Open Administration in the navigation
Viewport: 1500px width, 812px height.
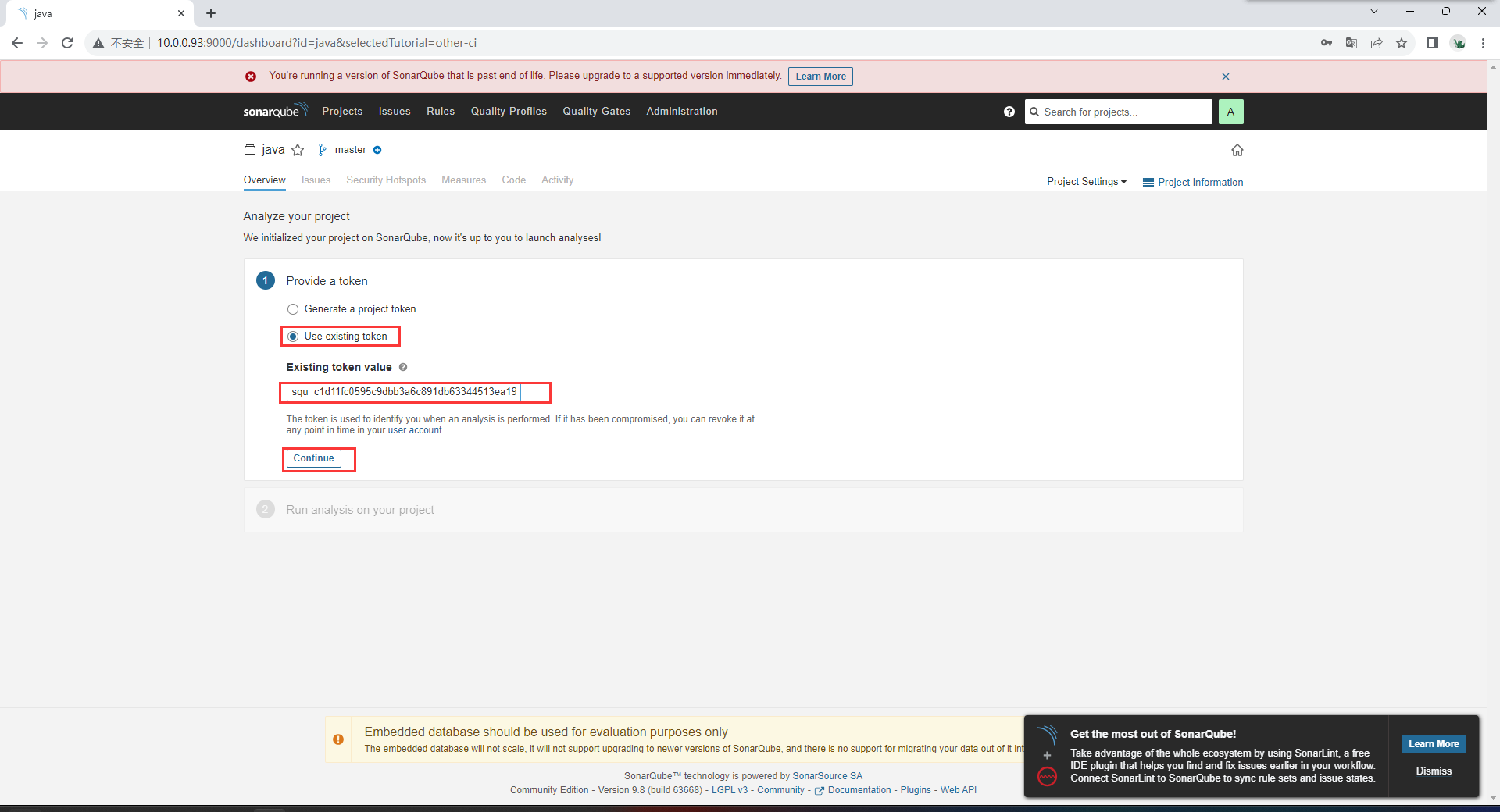[682, 112]
